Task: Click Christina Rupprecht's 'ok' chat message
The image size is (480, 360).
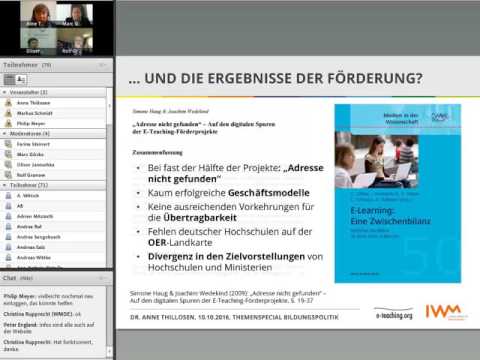Action: click(x=42, y=314)
